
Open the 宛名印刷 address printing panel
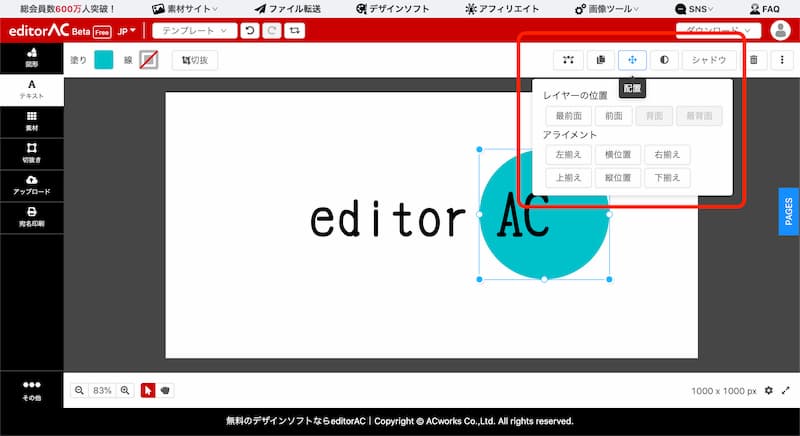click(x=32, y=218)
